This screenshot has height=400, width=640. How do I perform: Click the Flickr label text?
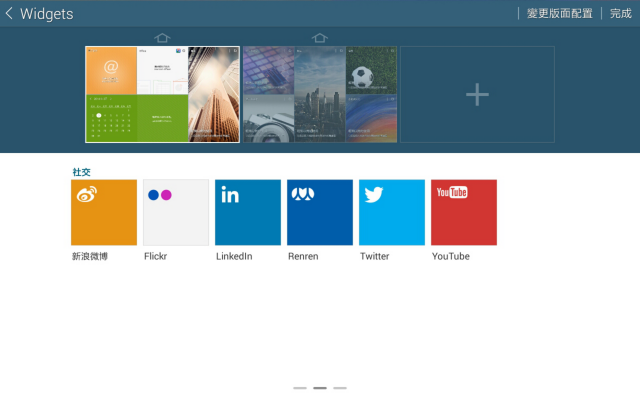click(156, 256)
